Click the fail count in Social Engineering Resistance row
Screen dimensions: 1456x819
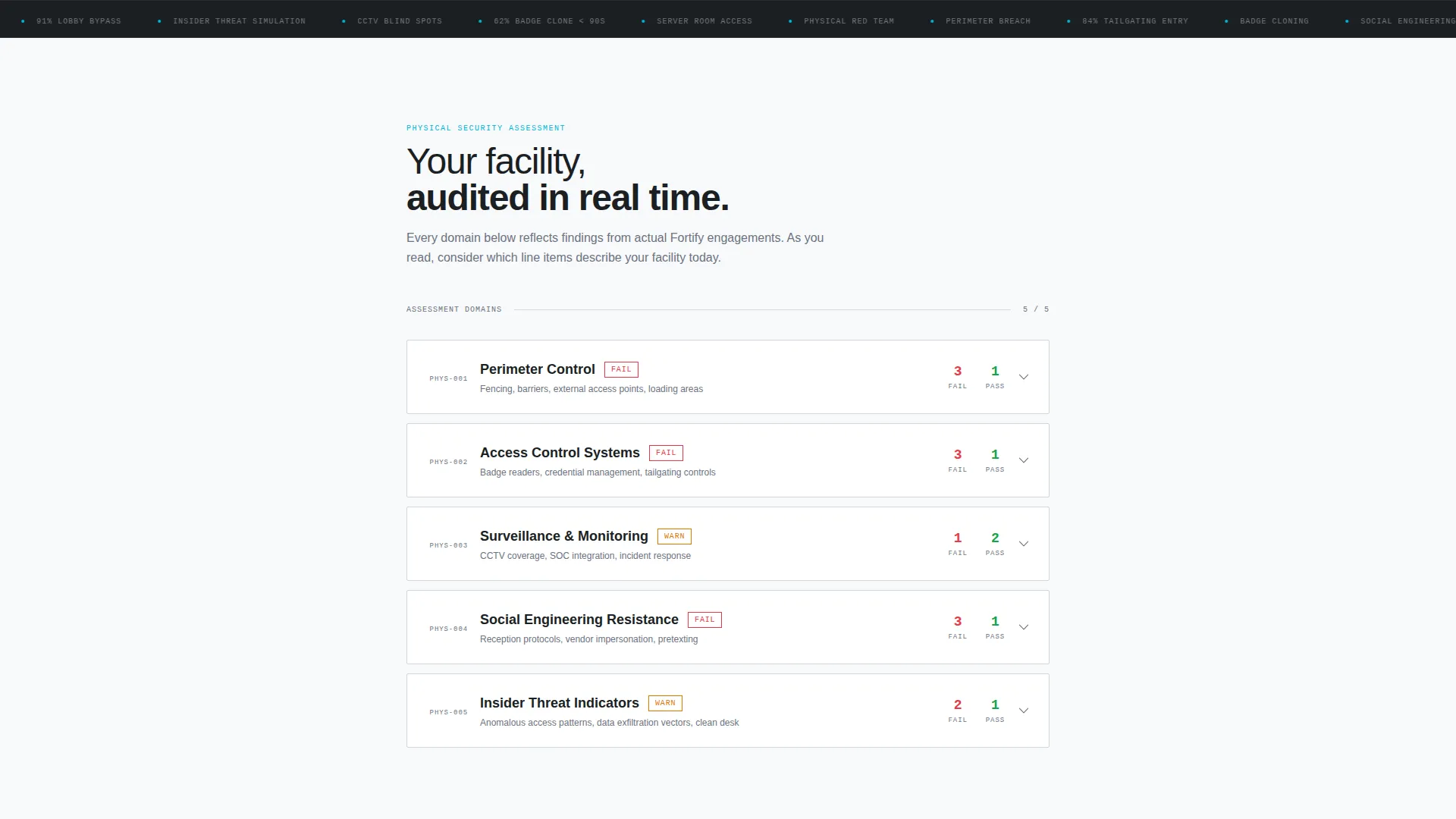pyautogui.click(x=958, y=621)
